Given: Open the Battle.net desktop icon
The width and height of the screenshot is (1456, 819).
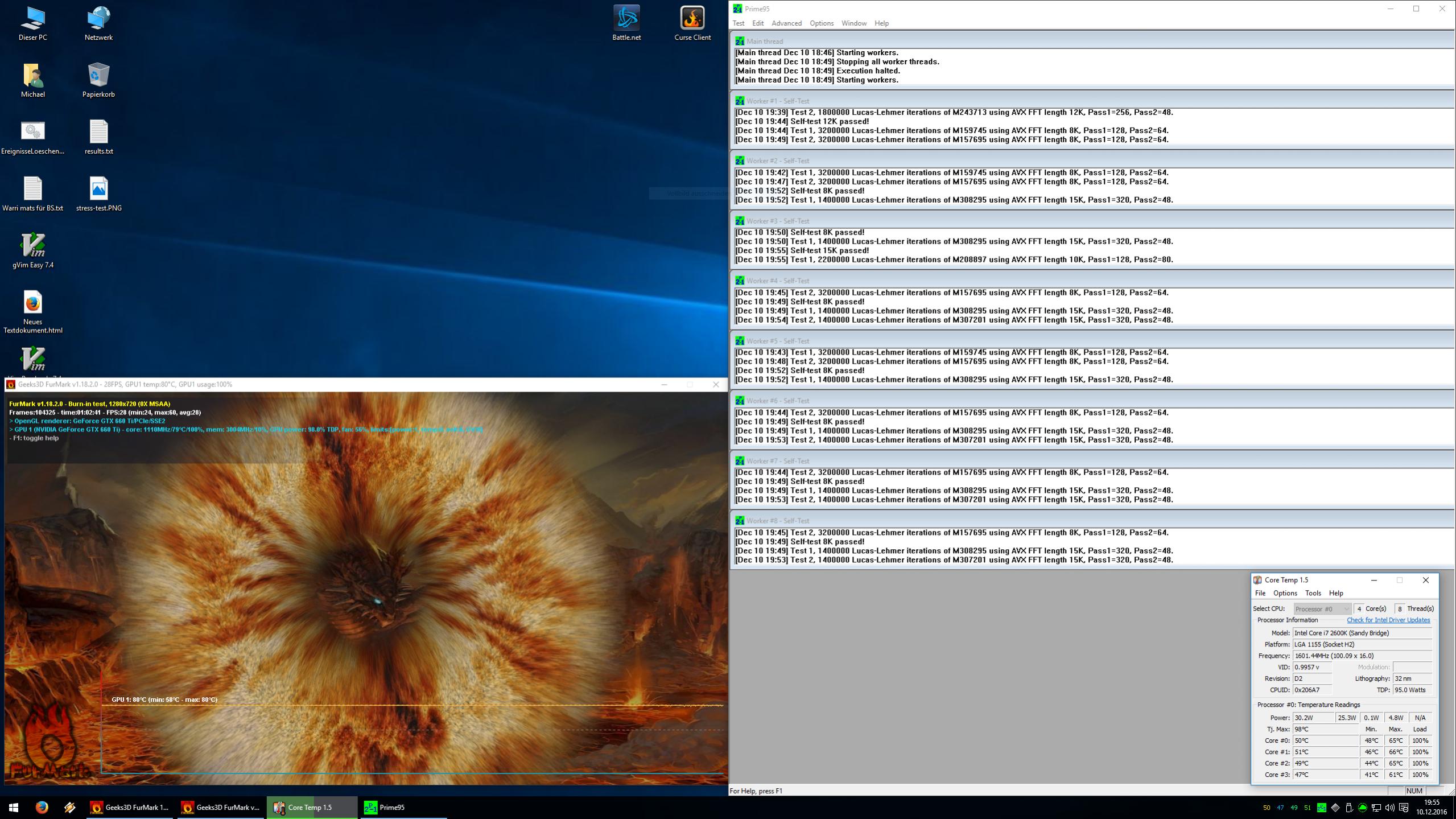Looking at the screenshot, I should pyautogui.click(x=626, y=18).
